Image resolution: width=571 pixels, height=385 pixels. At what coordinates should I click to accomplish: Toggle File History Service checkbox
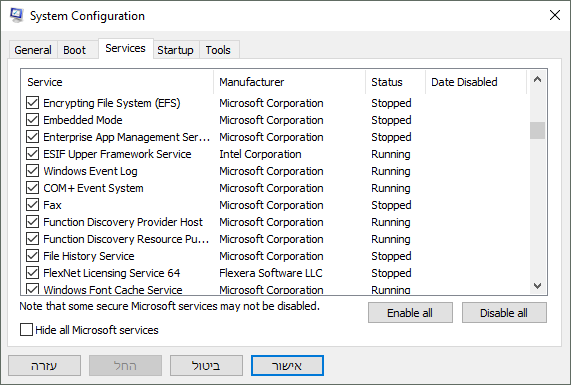pyautogui.click(x=32, y=256)
